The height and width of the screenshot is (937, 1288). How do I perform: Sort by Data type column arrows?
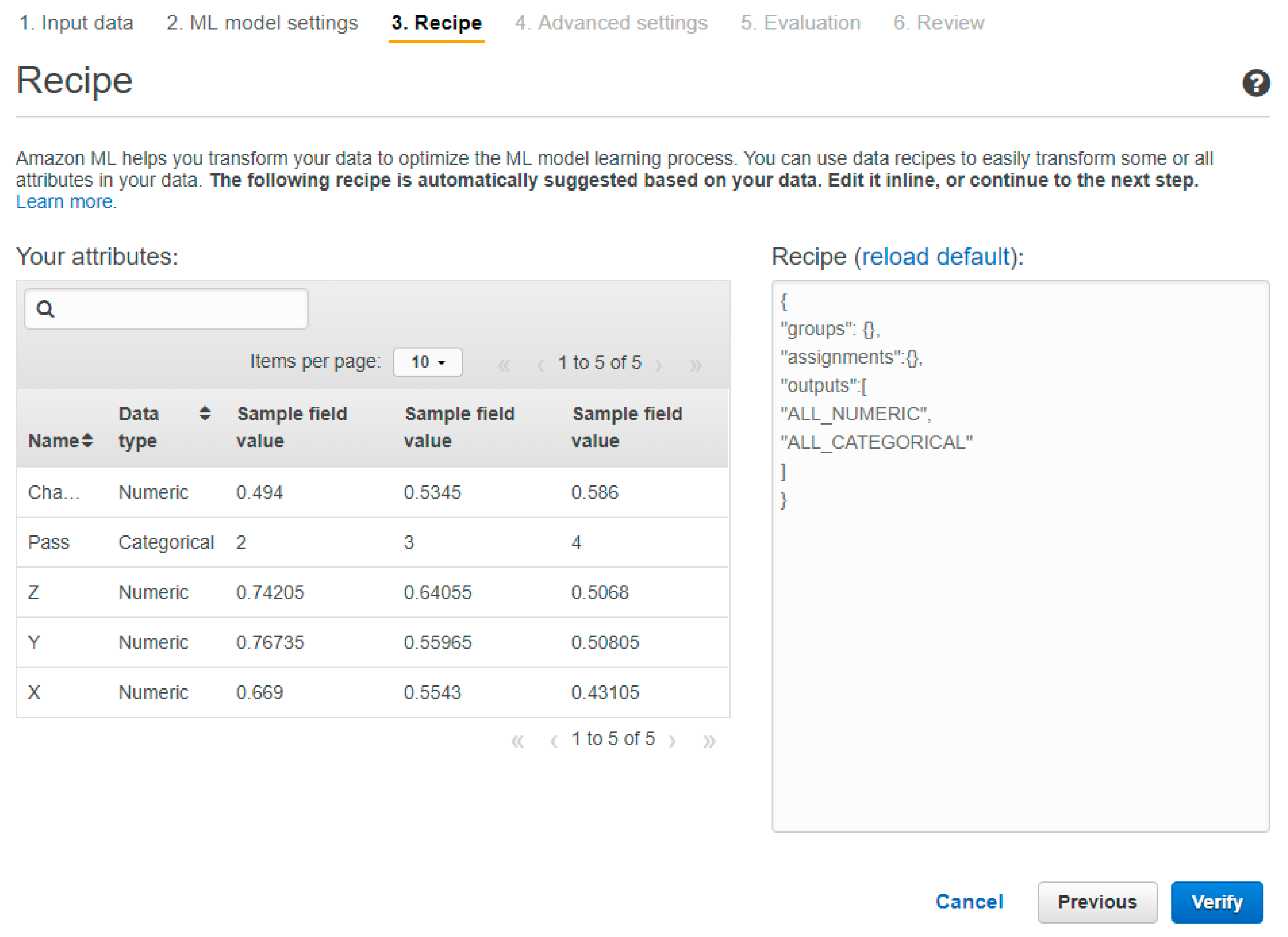[x=205, y=413]
